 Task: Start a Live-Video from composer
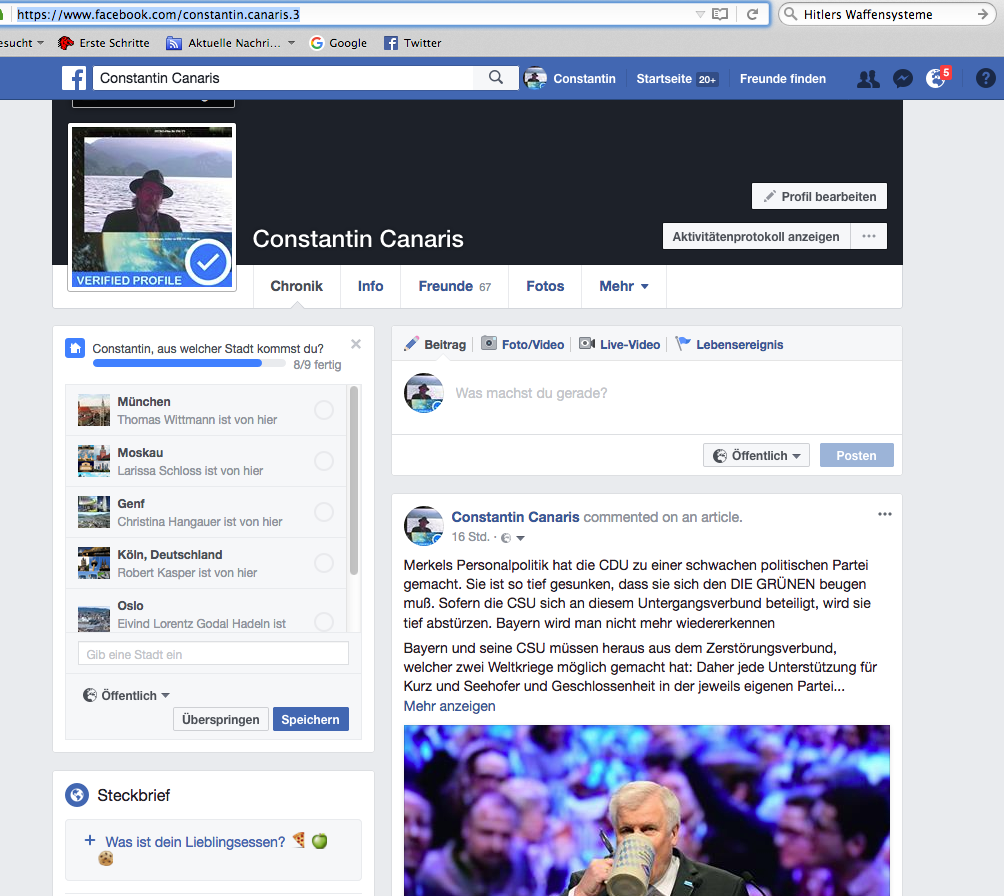(620, 345)
